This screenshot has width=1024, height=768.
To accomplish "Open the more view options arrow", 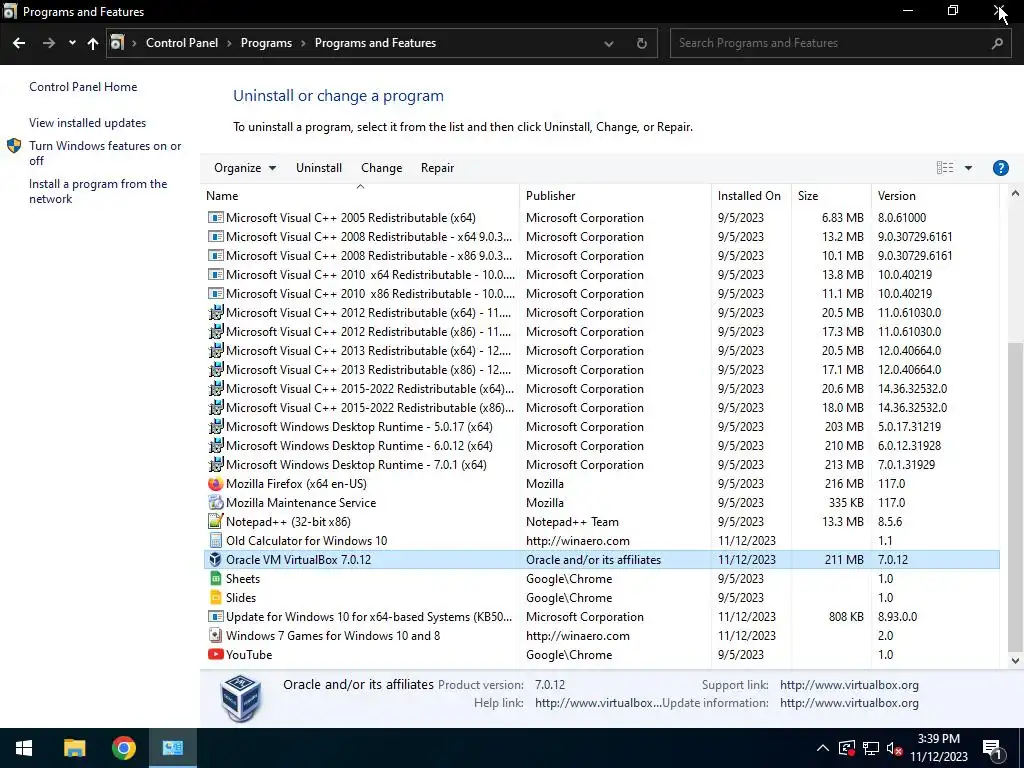I will pyautogui.click(x=968, y=168).
